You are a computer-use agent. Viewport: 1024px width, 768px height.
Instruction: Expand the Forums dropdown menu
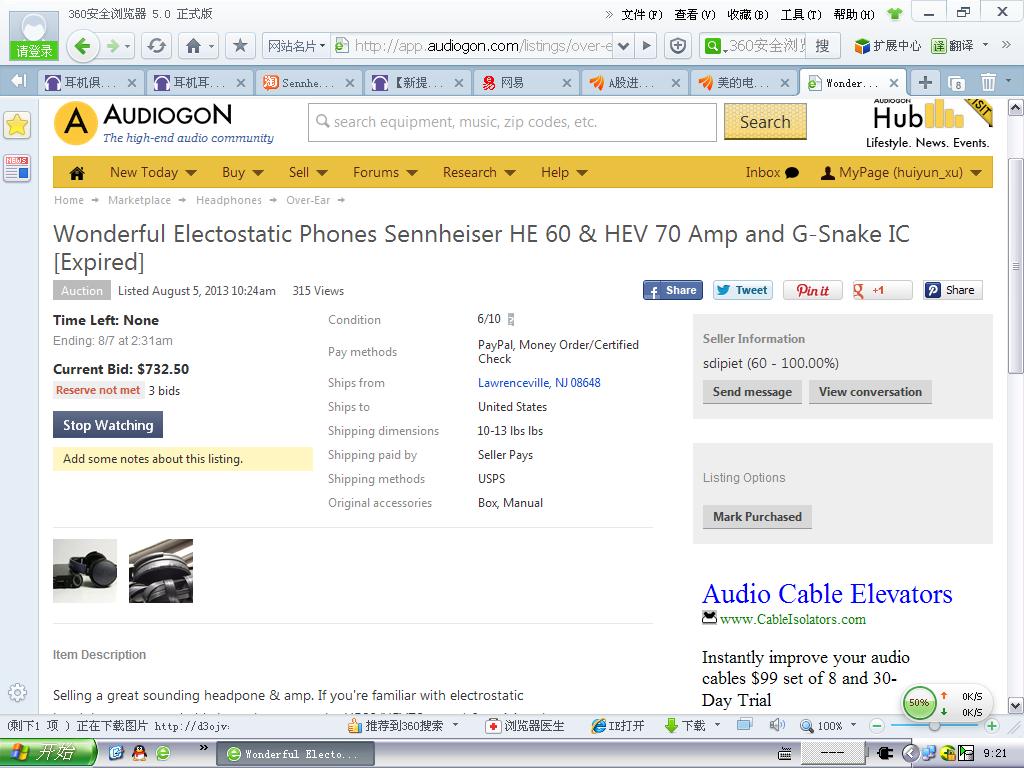tap(385, 172)
